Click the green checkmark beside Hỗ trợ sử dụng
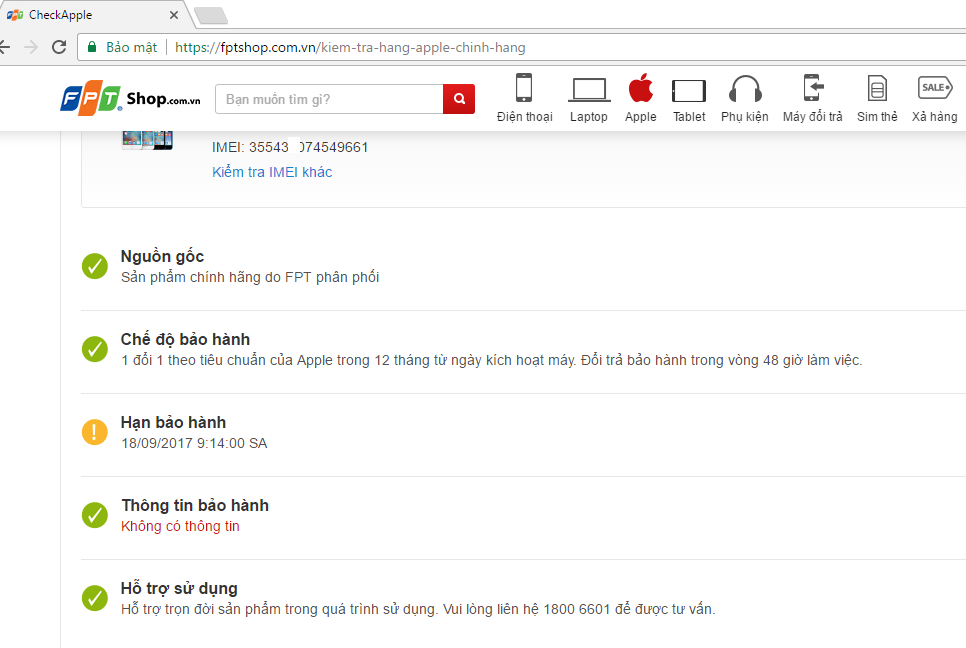Viewport: 966px width, 648px height. pyautogui.click(x=95, y=598)
